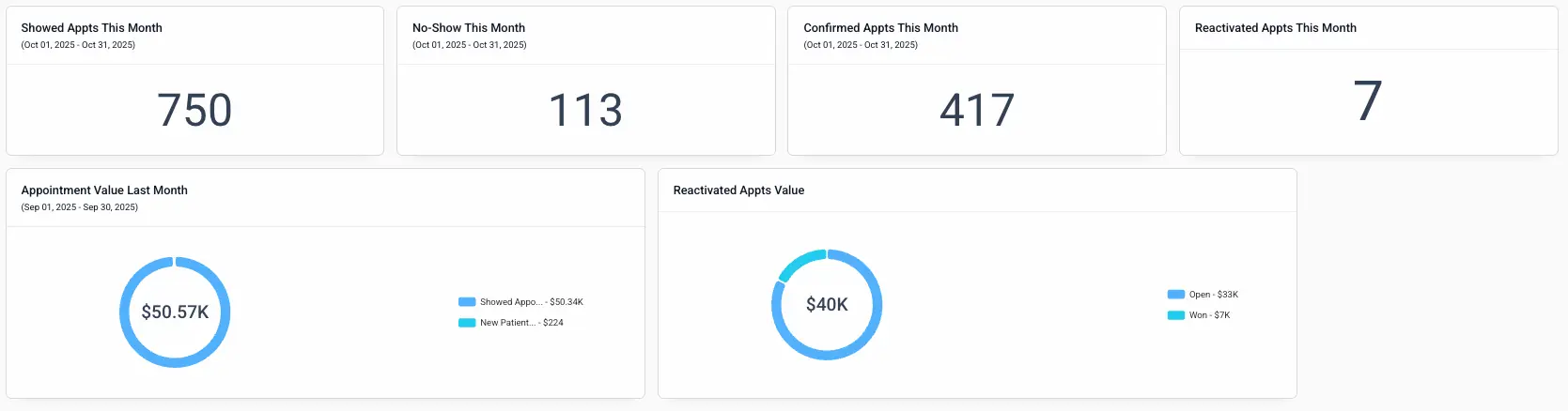1568x411 pixels.
Task: Click the Showed Appointments blue legend swatch
Action: [467, 302]
